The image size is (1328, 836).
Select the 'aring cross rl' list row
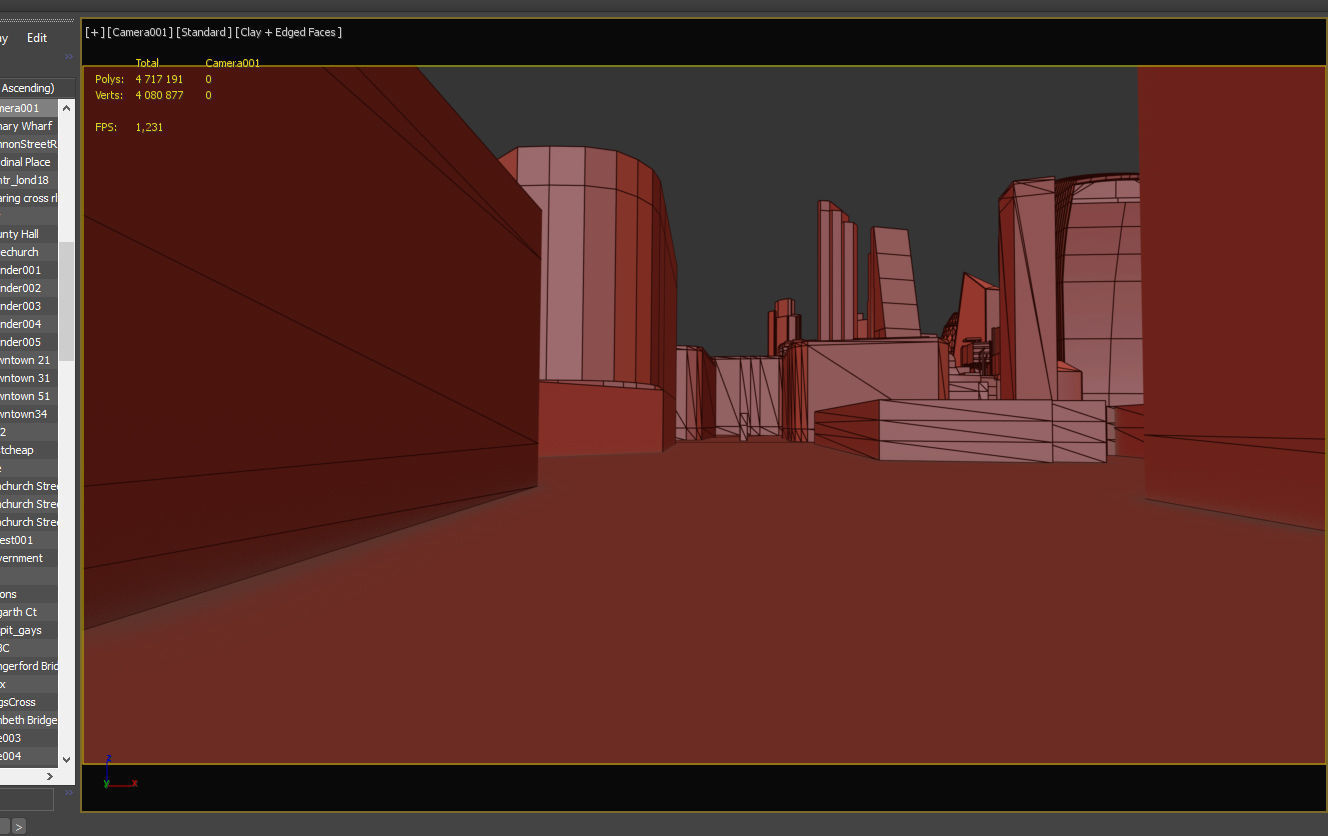point(29,198)
